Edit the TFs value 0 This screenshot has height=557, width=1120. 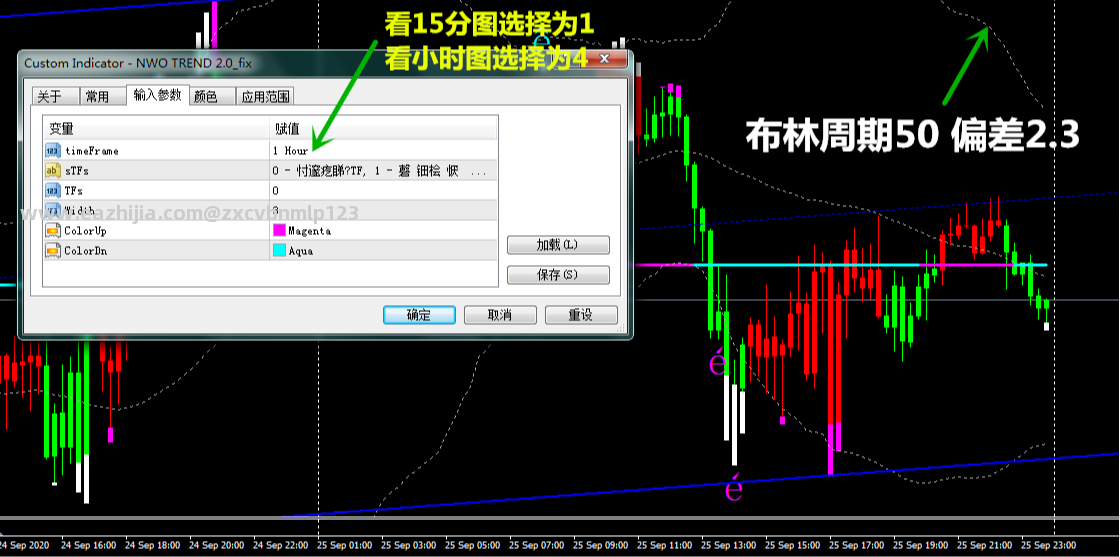point(383,191)
